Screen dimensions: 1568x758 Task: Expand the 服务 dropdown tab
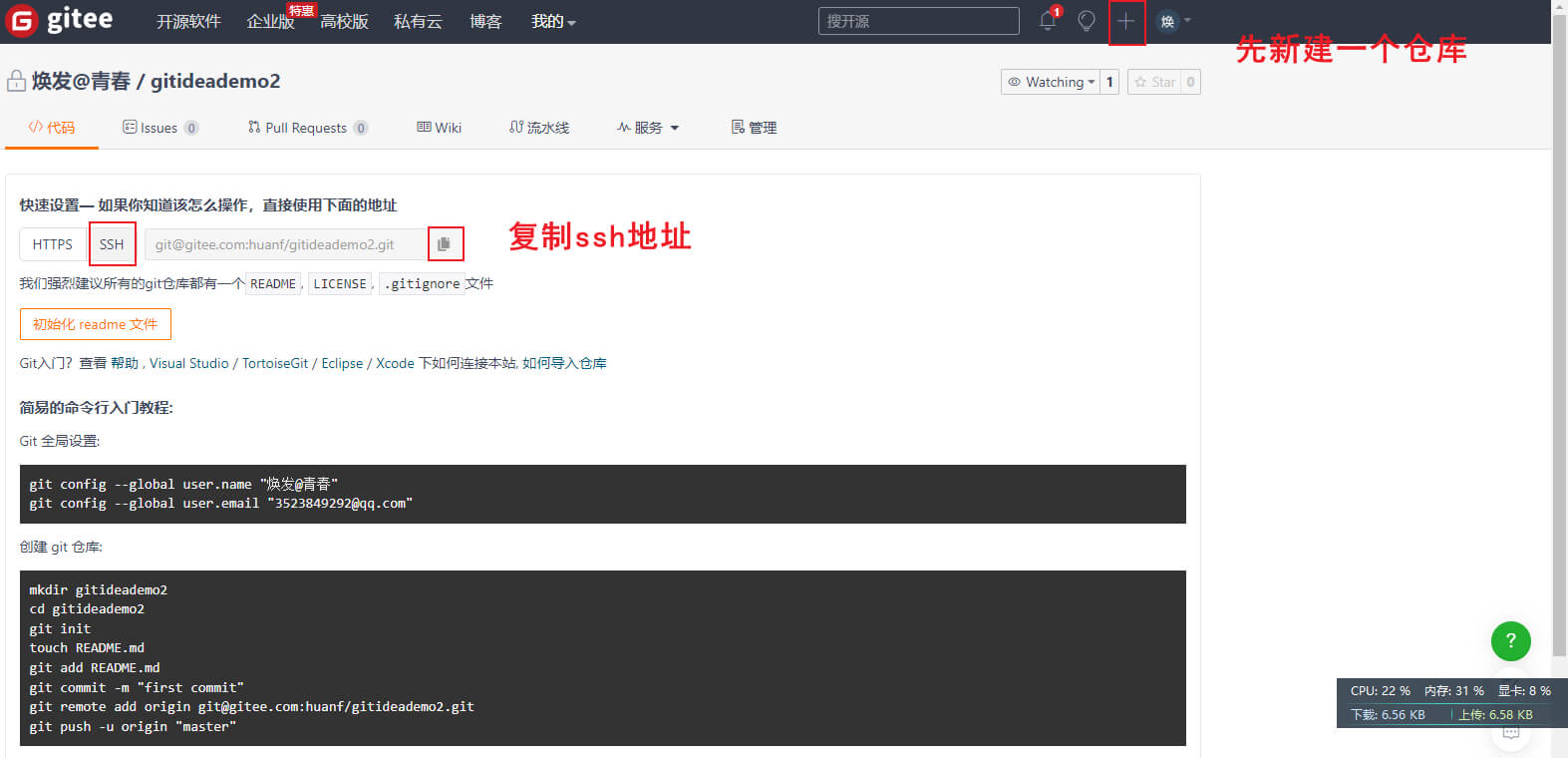(648, 128)
